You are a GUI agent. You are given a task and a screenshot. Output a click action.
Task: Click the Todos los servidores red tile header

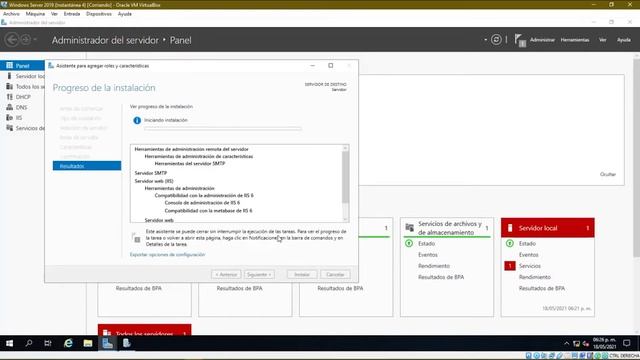pyautogui.click(x=144, y=330)
